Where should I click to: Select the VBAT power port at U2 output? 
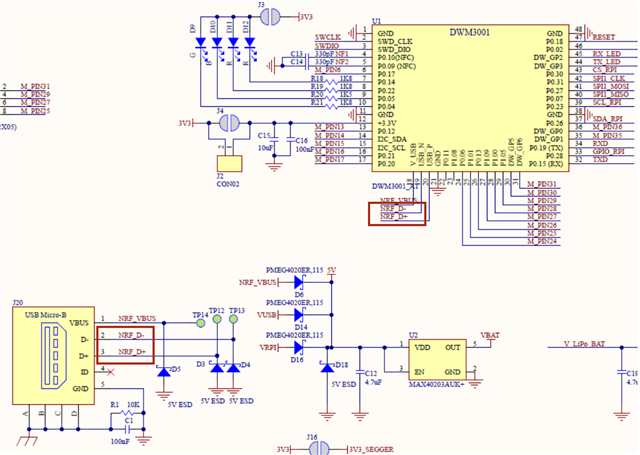tap(490, 335)
